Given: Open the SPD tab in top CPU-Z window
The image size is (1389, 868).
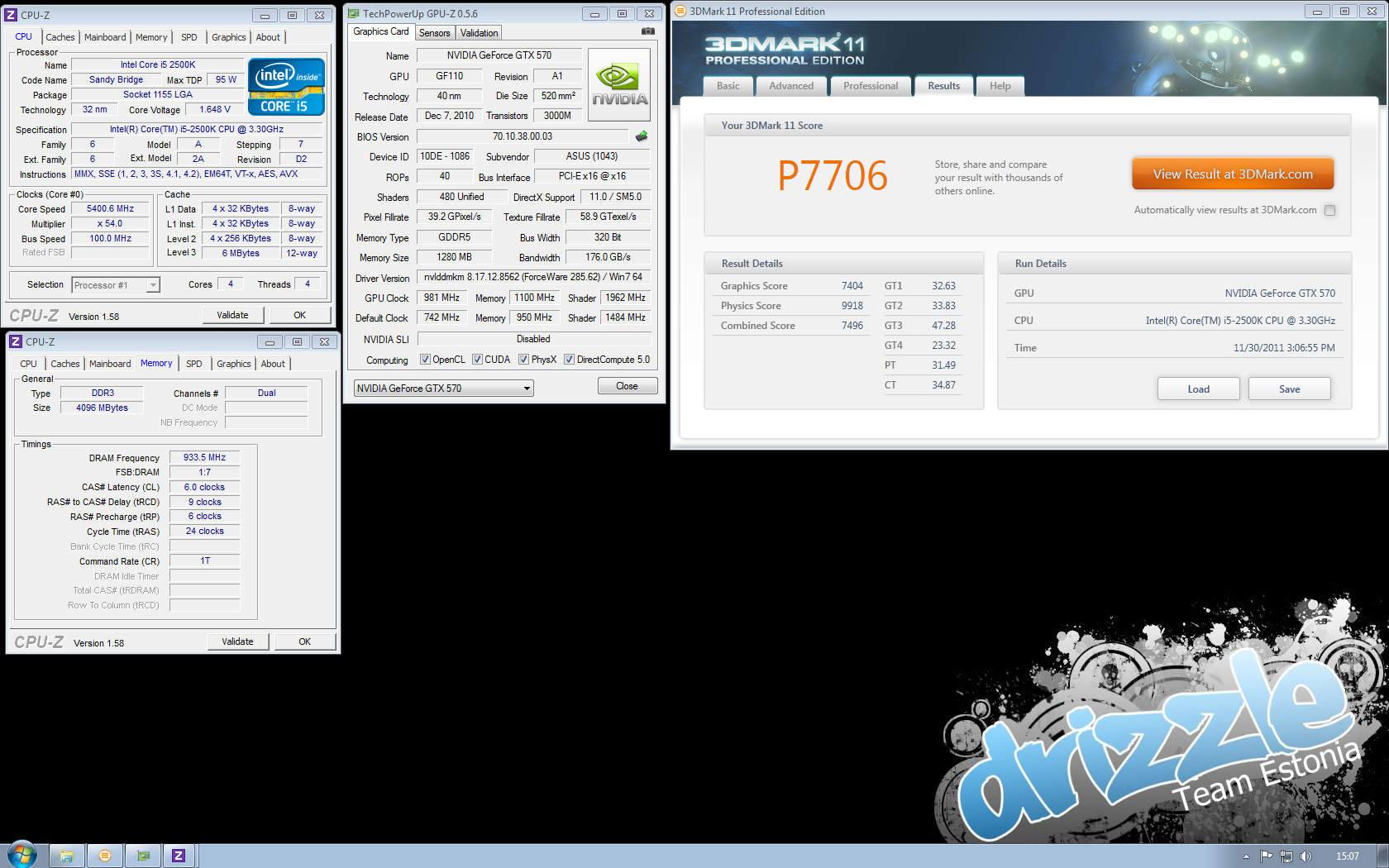Looking at the screenshot, I should [189, 37].
